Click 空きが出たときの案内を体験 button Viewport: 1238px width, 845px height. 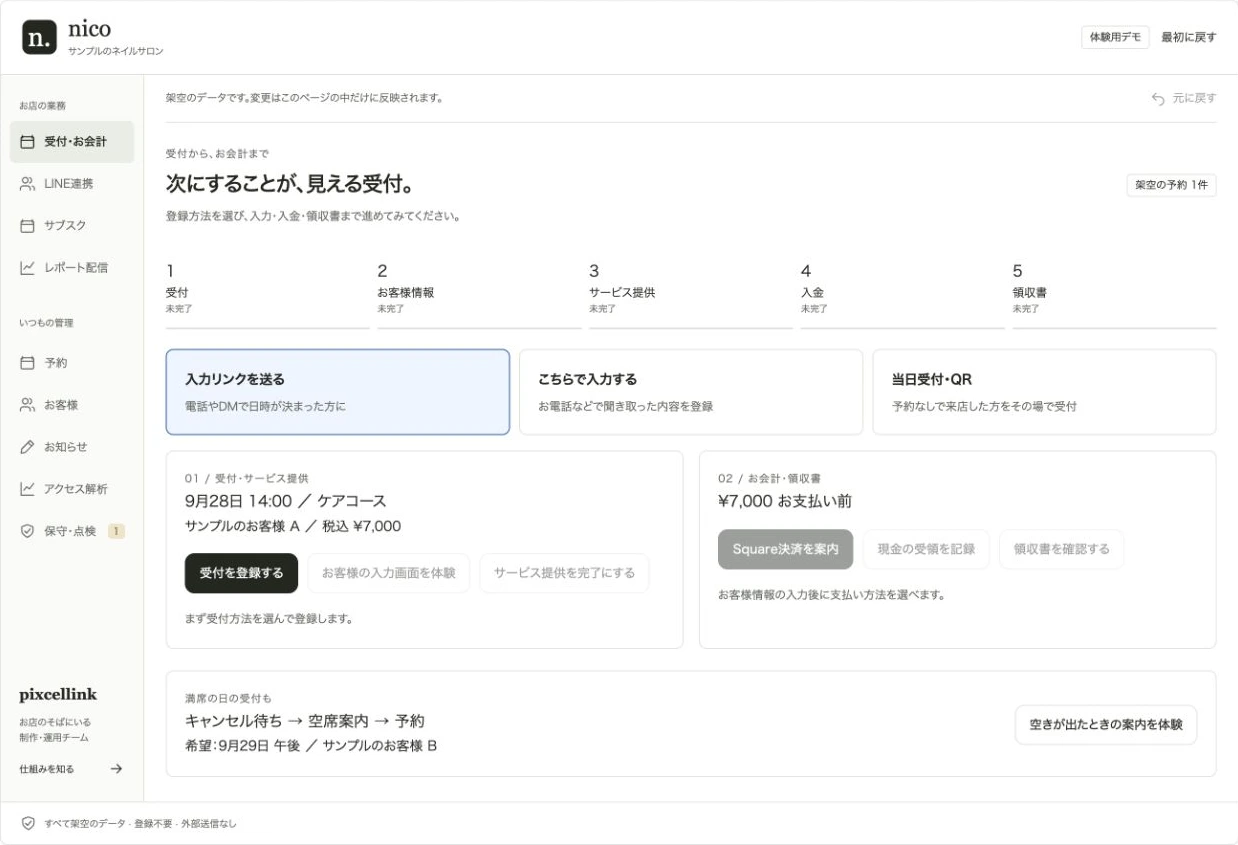pyautogui.click(x=1106, y=725)
